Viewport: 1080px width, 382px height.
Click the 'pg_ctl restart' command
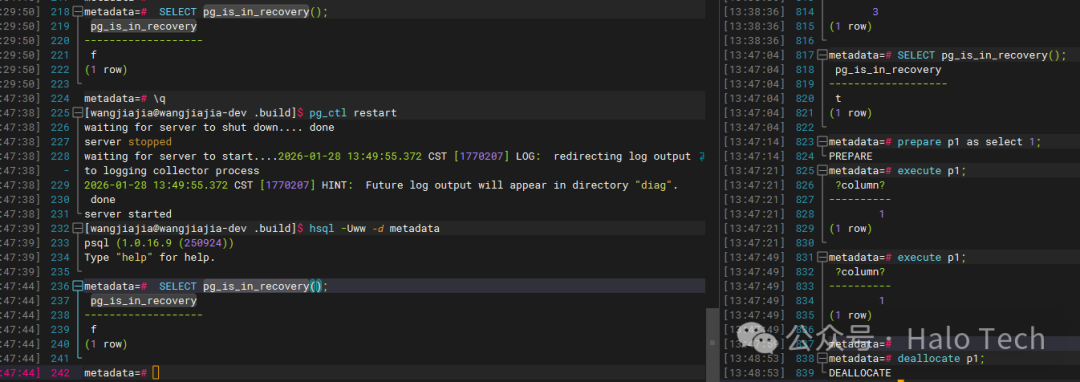[353, 113]
